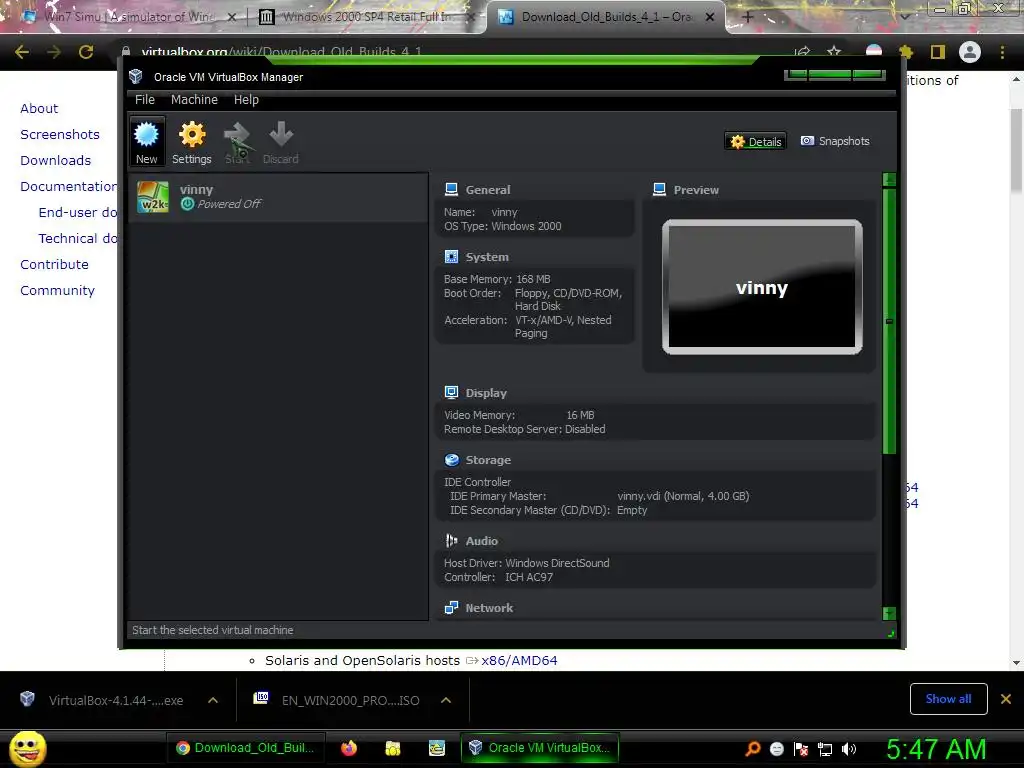1024x768 pixels.
Task: Open the Chrome profile avatar
Action: (970, 52)
